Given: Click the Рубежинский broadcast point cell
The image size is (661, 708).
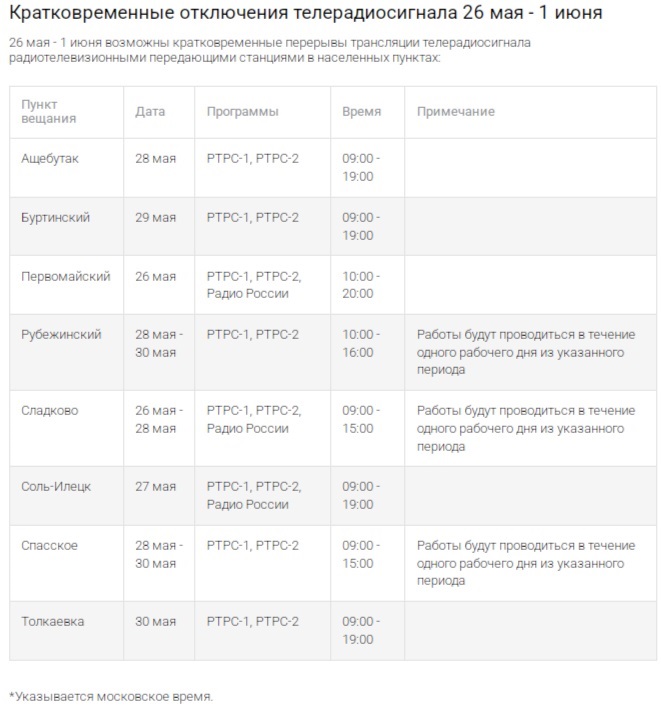Looking at the screenshot, I should (62, 334).
